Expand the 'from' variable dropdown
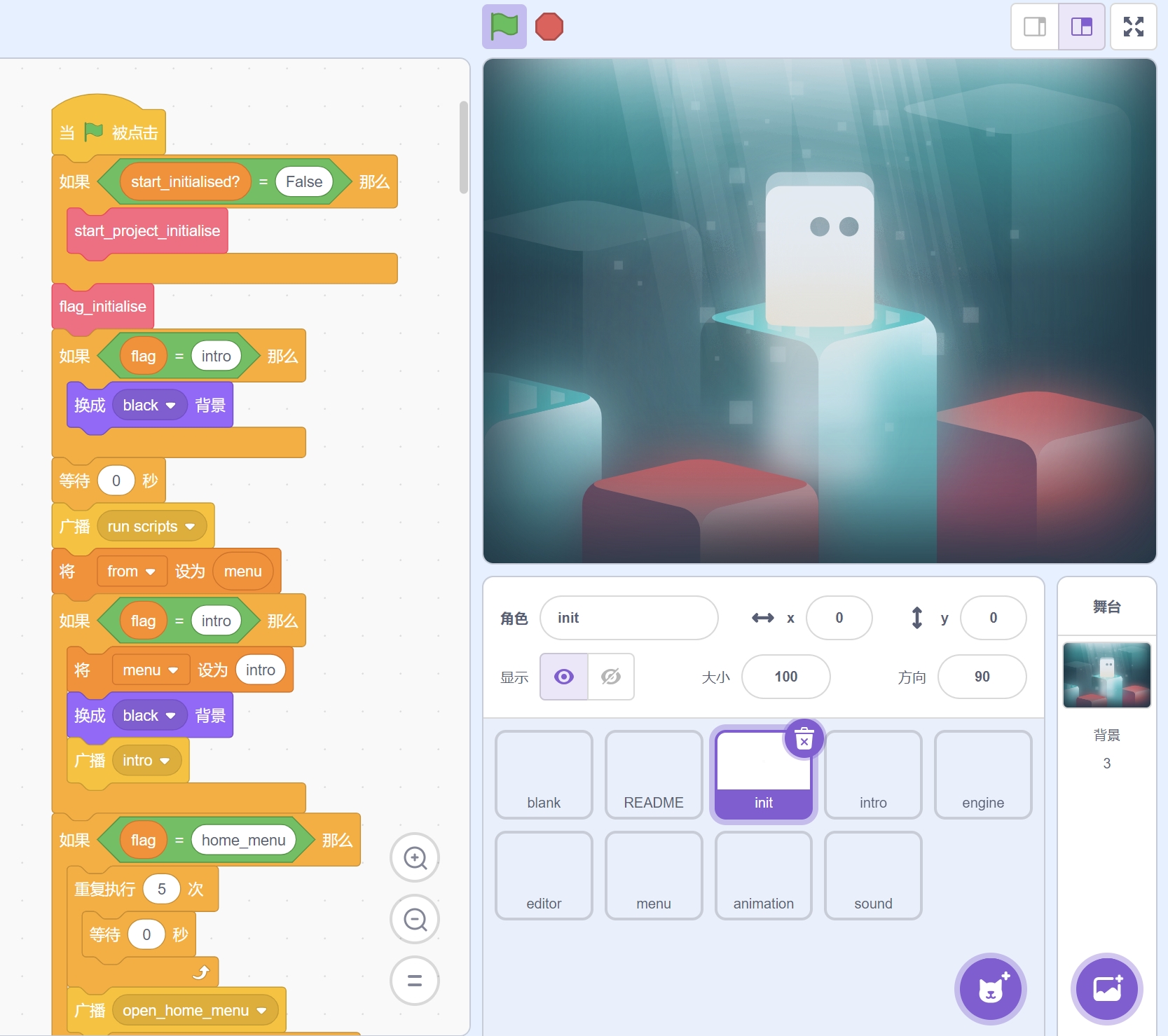The height and width of the screenshot is (1036, 1168). click(x=150, y=572)
